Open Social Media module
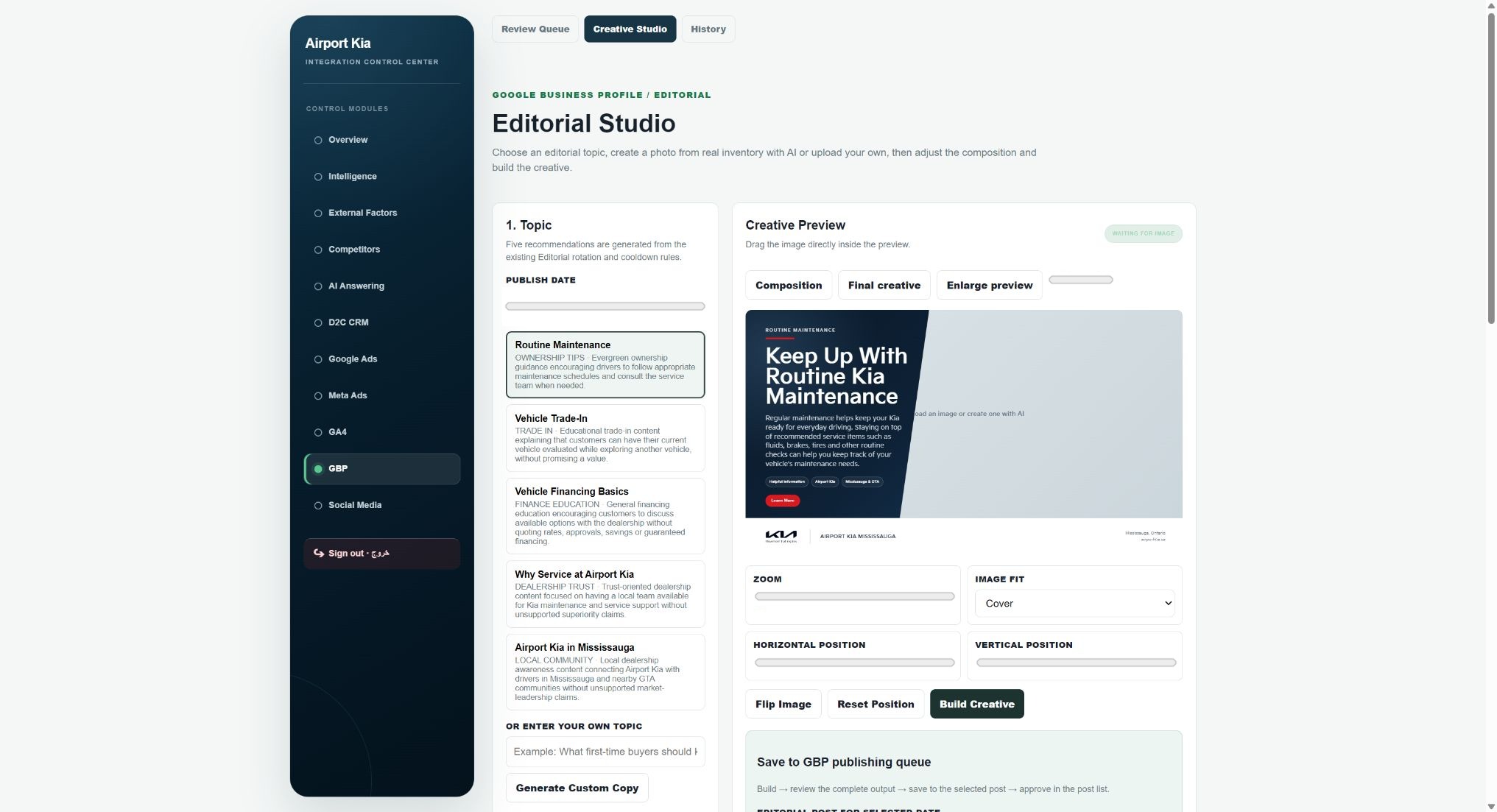Image resolution: width=1497 pixels, height=812 pixels. [x=381, y=505]
